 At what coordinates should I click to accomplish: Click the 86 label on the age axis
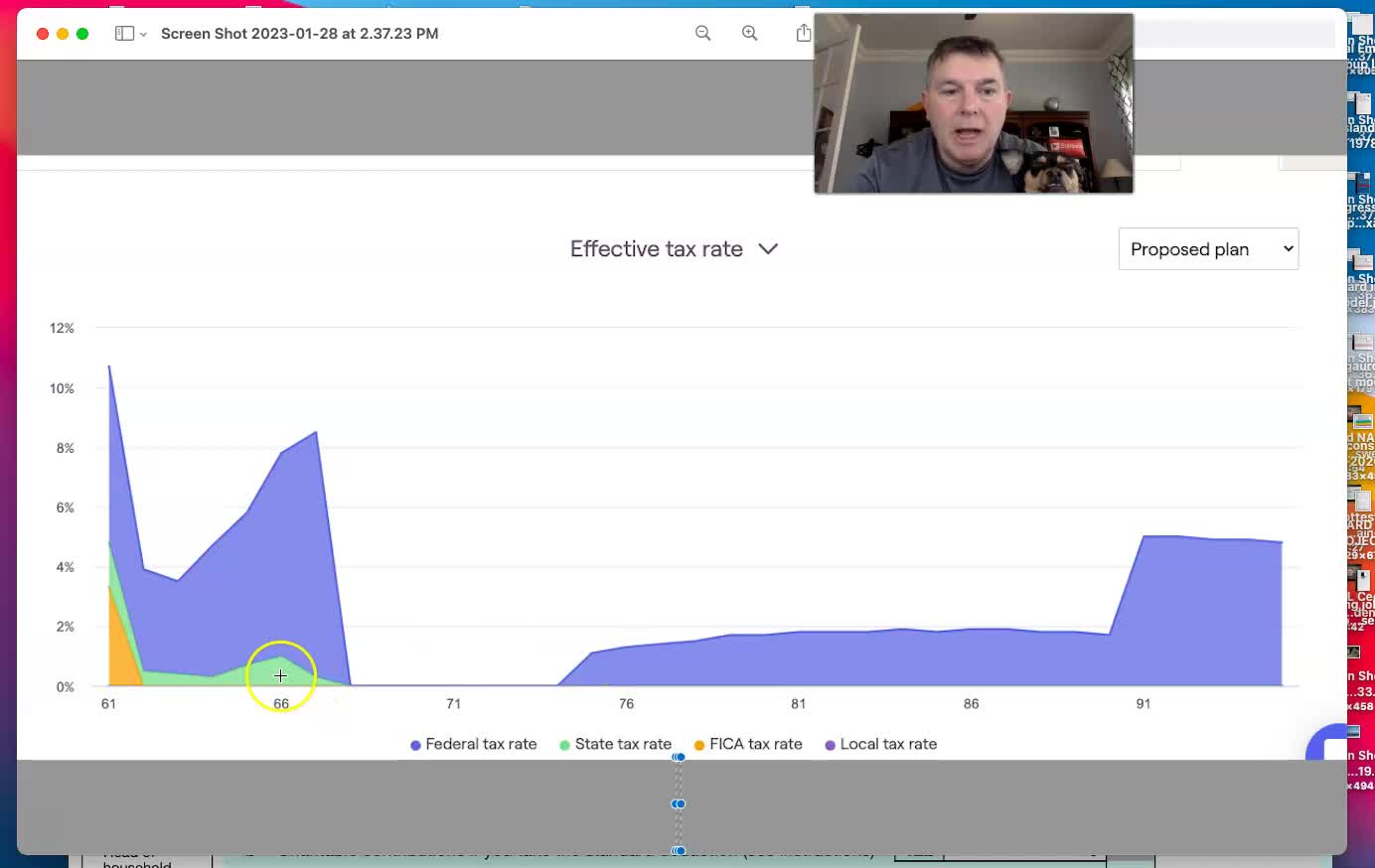tap(971, 703)
